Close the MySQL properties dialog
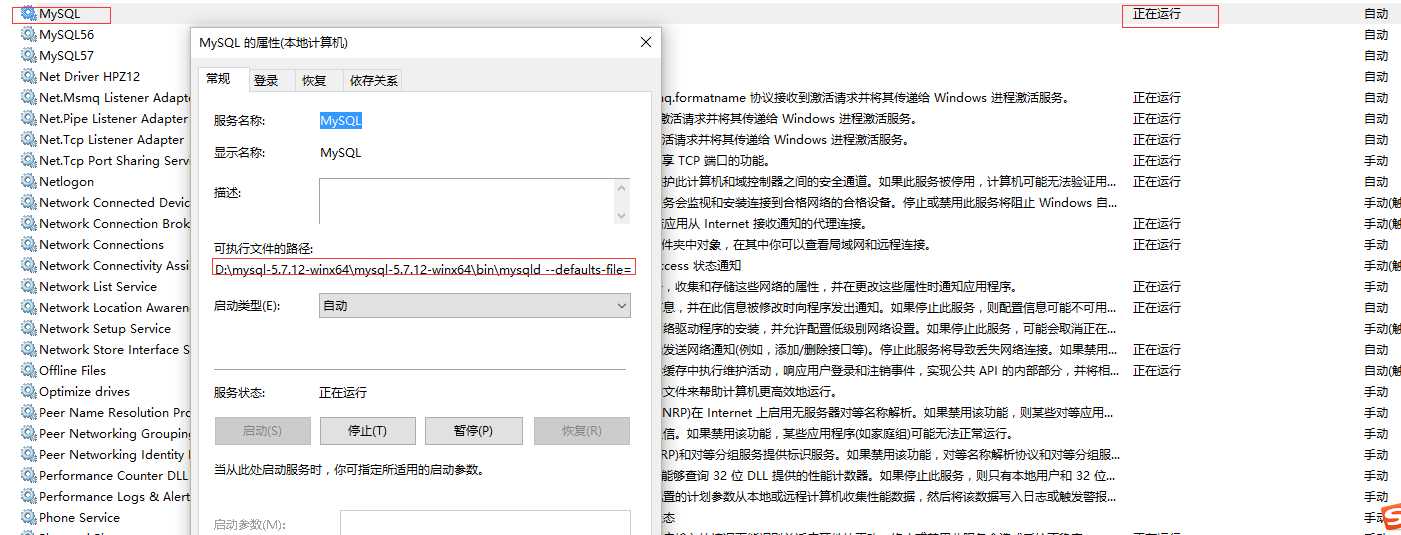This screenshot has height=535, width=1401. (646, 43)
